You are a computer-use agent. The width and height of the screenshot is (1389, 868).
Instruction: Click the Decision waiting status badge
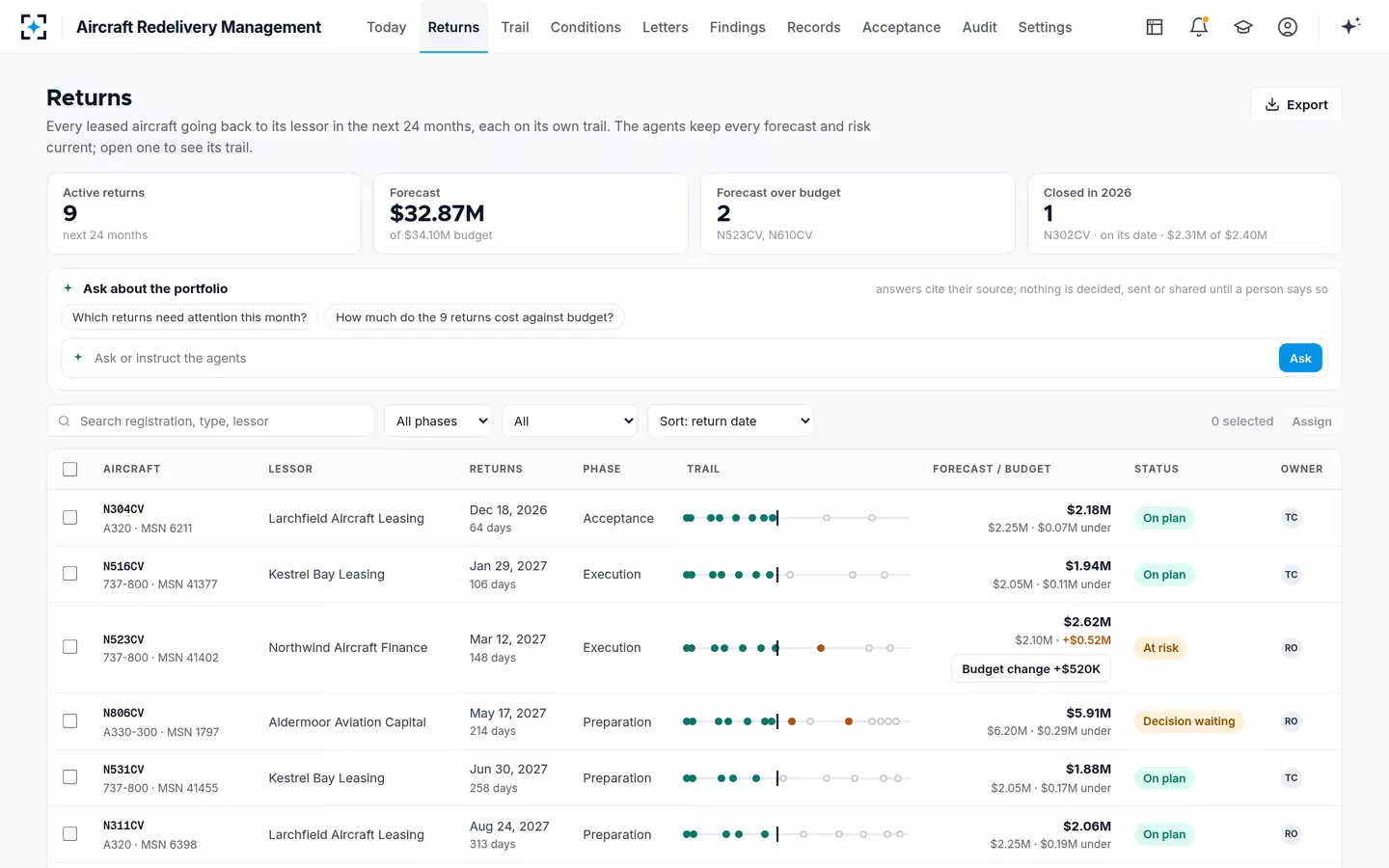(x=1189, y=721)
